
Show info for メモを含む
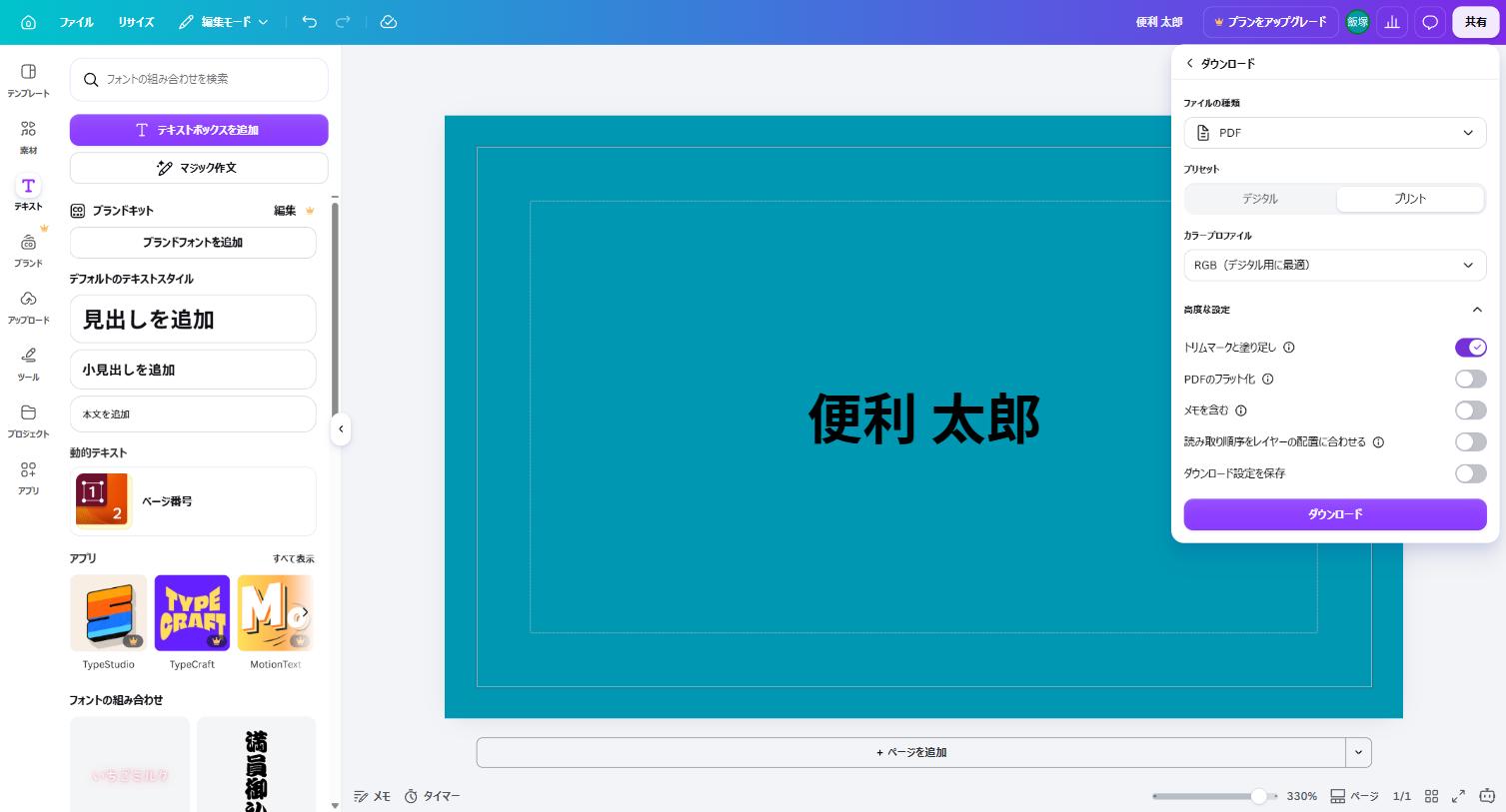click(1241, 410)
